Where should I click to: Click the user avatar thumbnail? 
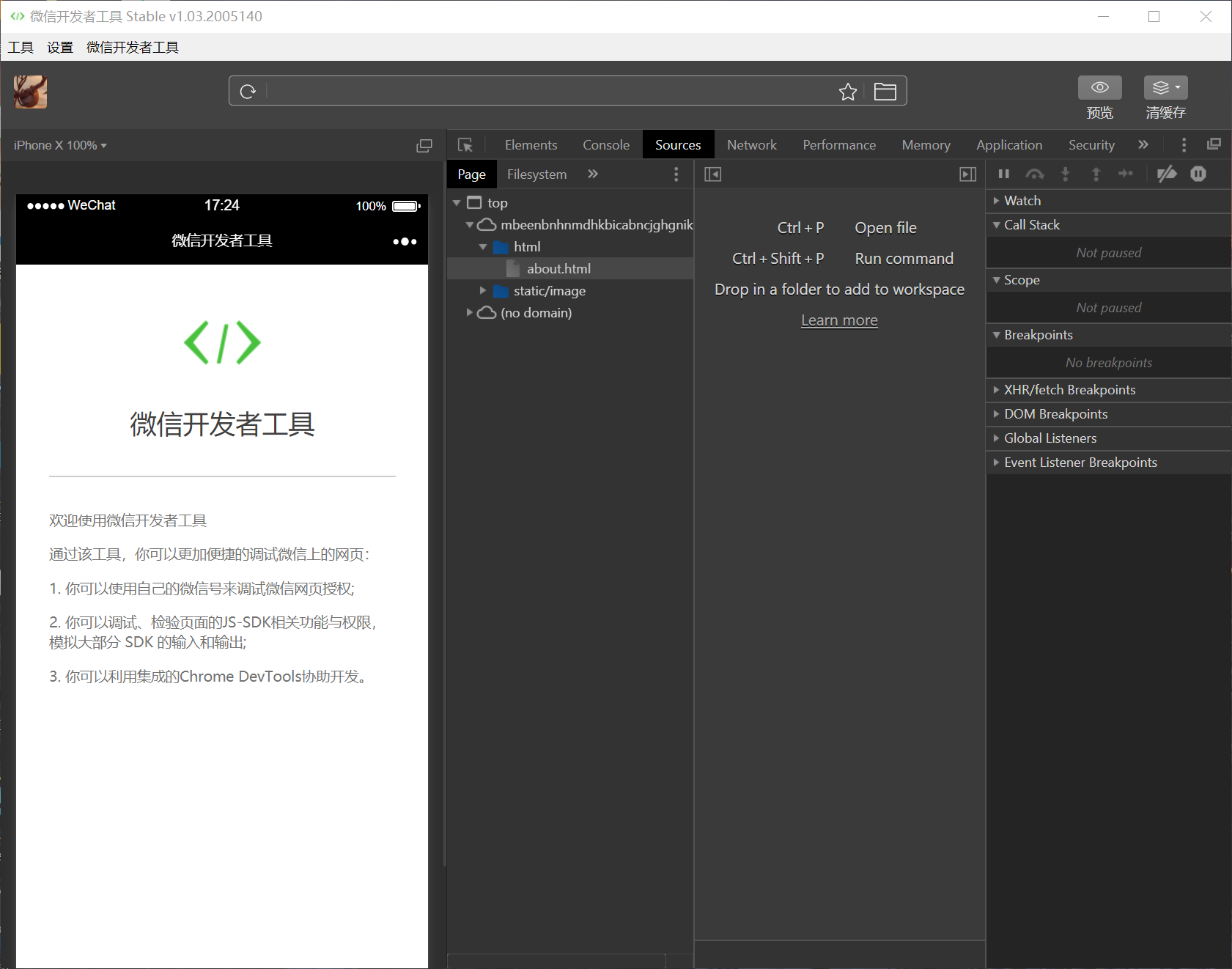pyautogui.click(x=30, y=92)
